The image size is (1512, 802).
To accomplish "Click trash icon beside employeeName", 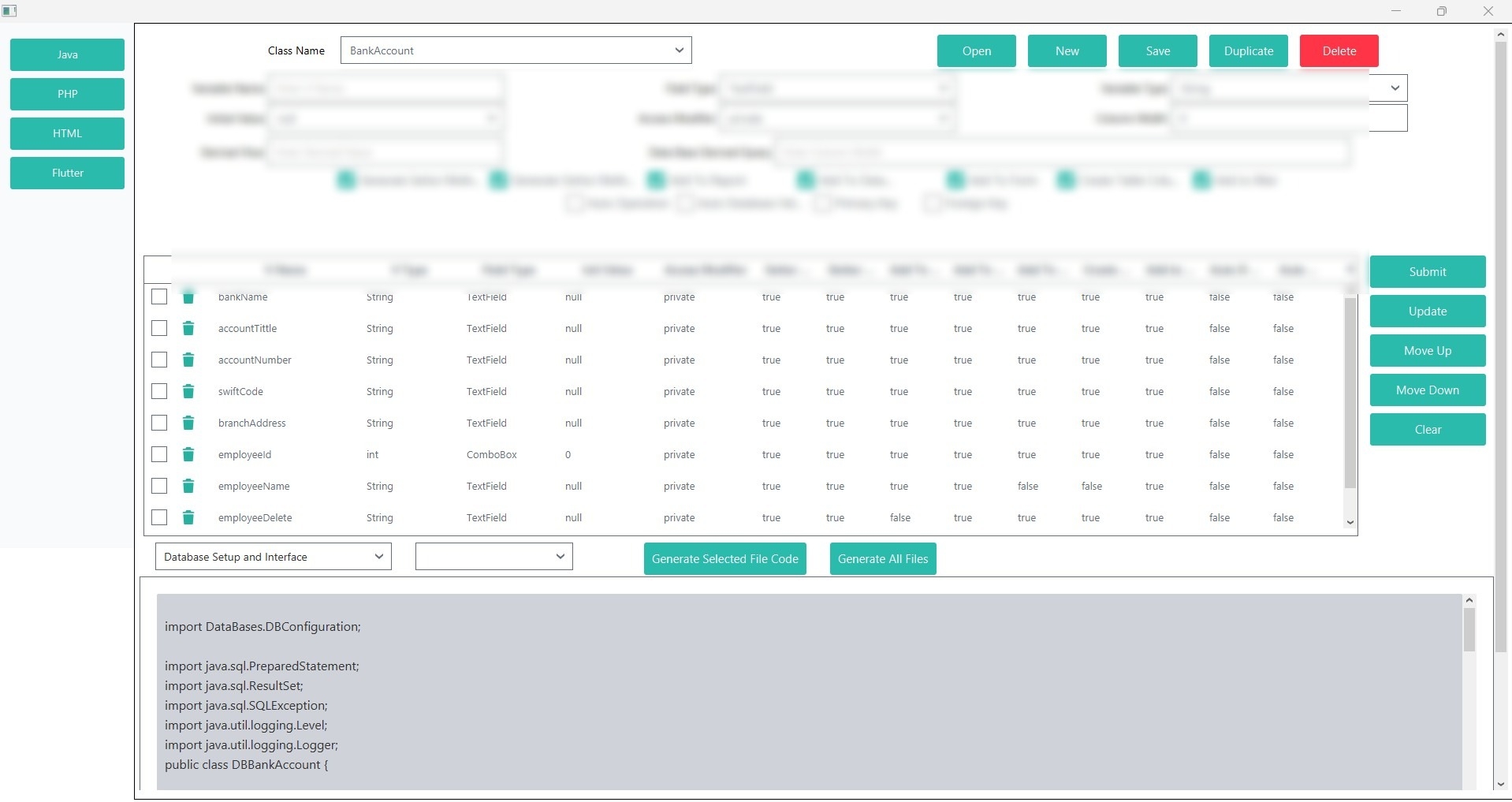I will tap(188, 486).
